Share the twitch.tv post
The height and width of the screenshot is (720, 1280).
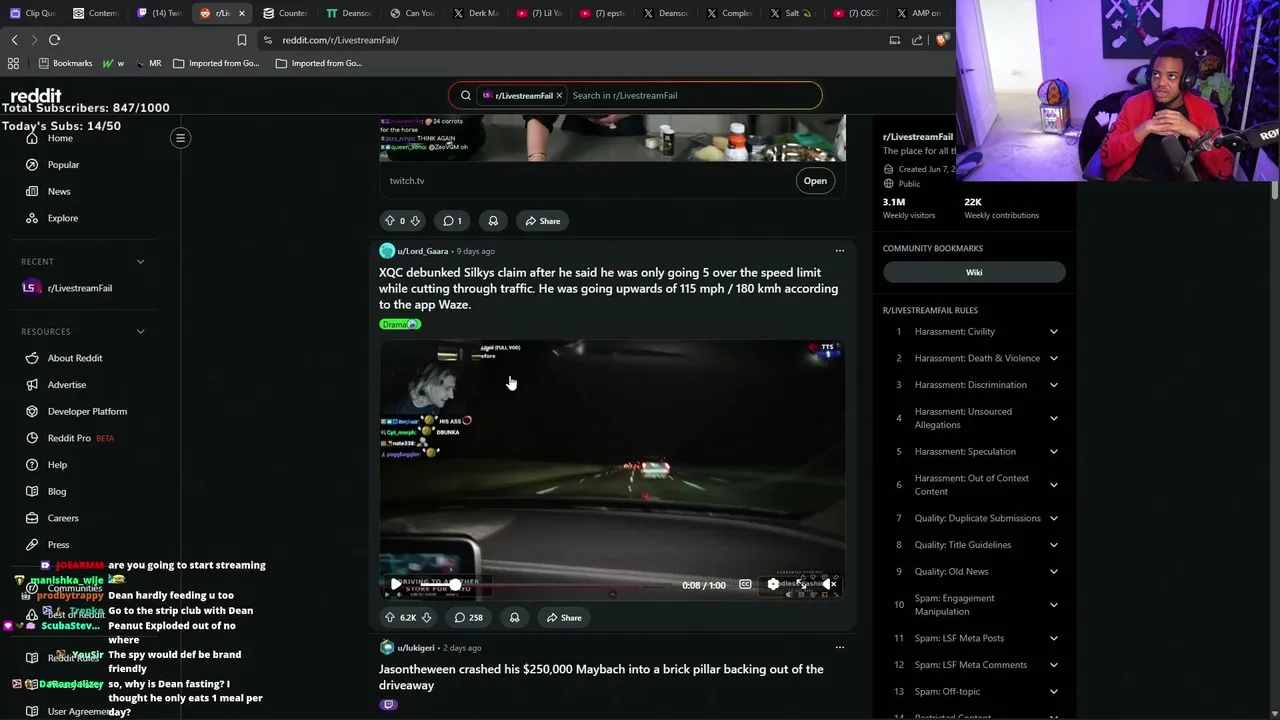pyautogui.click(x=543, y=221)
